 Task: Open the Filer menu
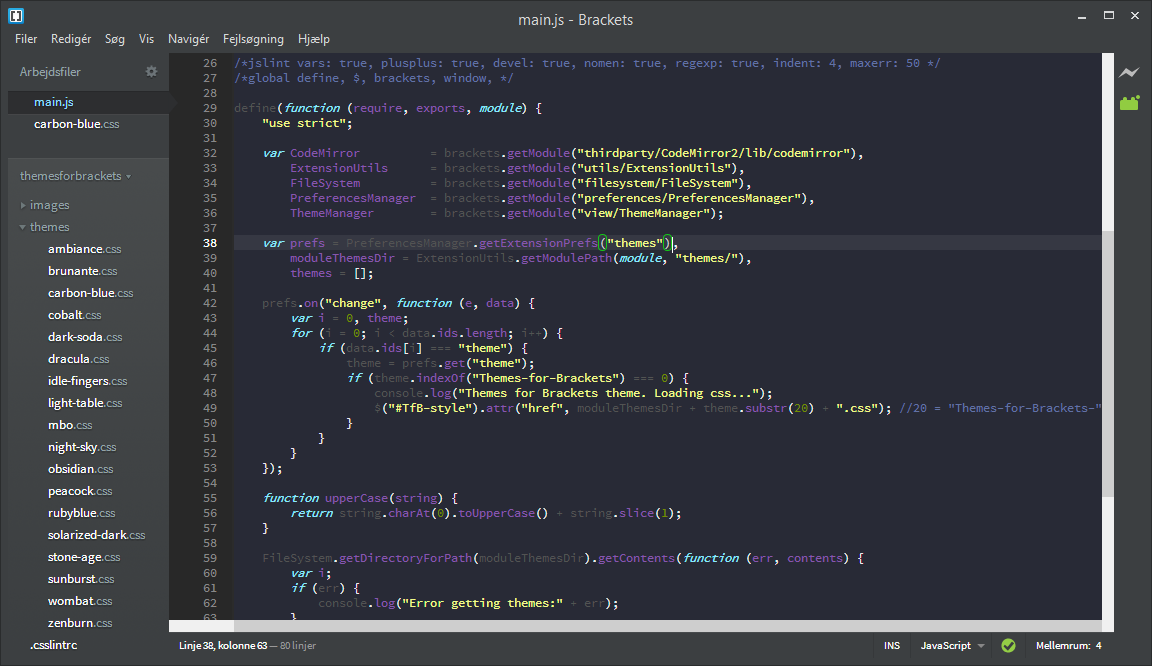point(26,39)
